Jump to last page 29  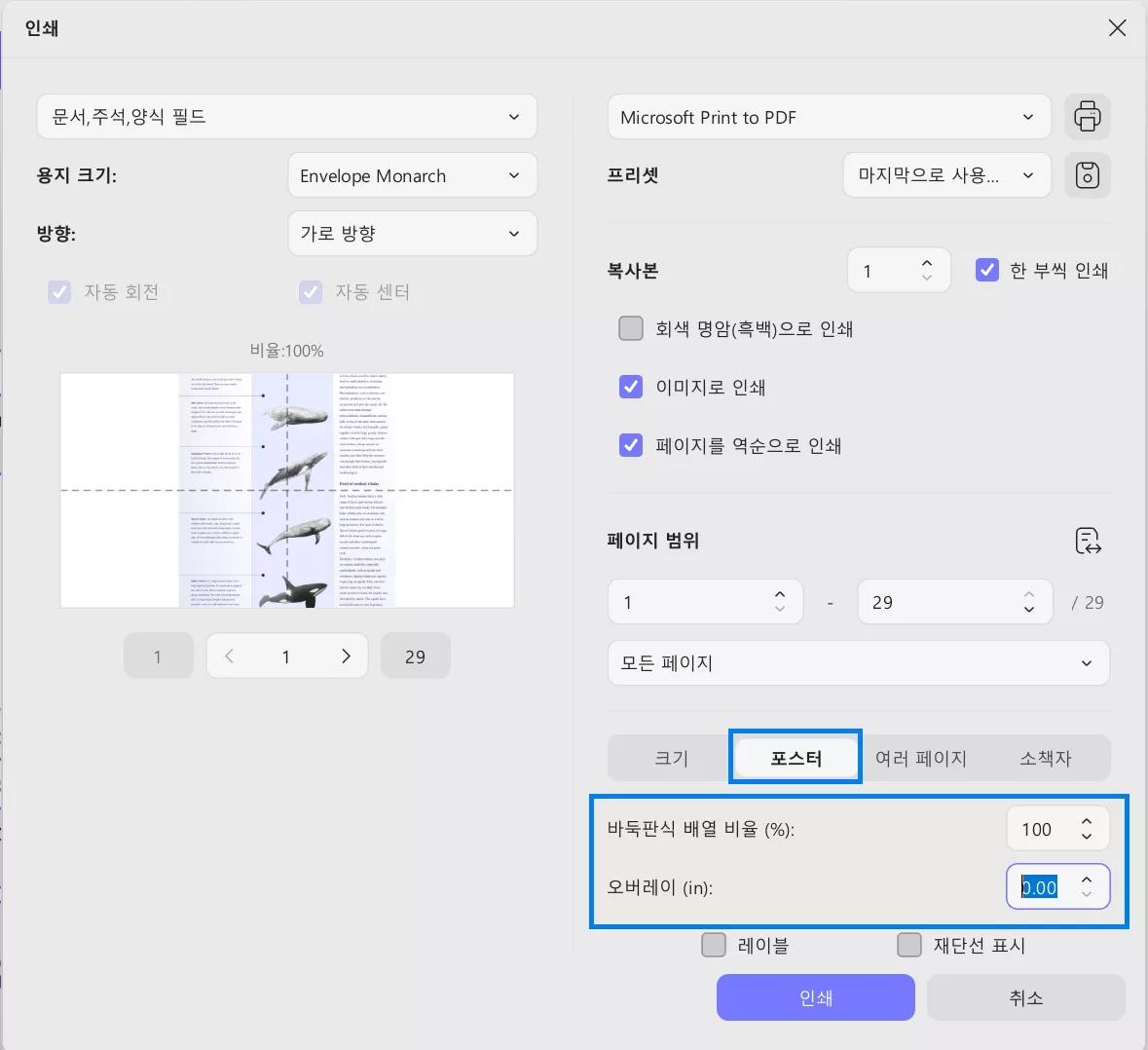[415, 656]
